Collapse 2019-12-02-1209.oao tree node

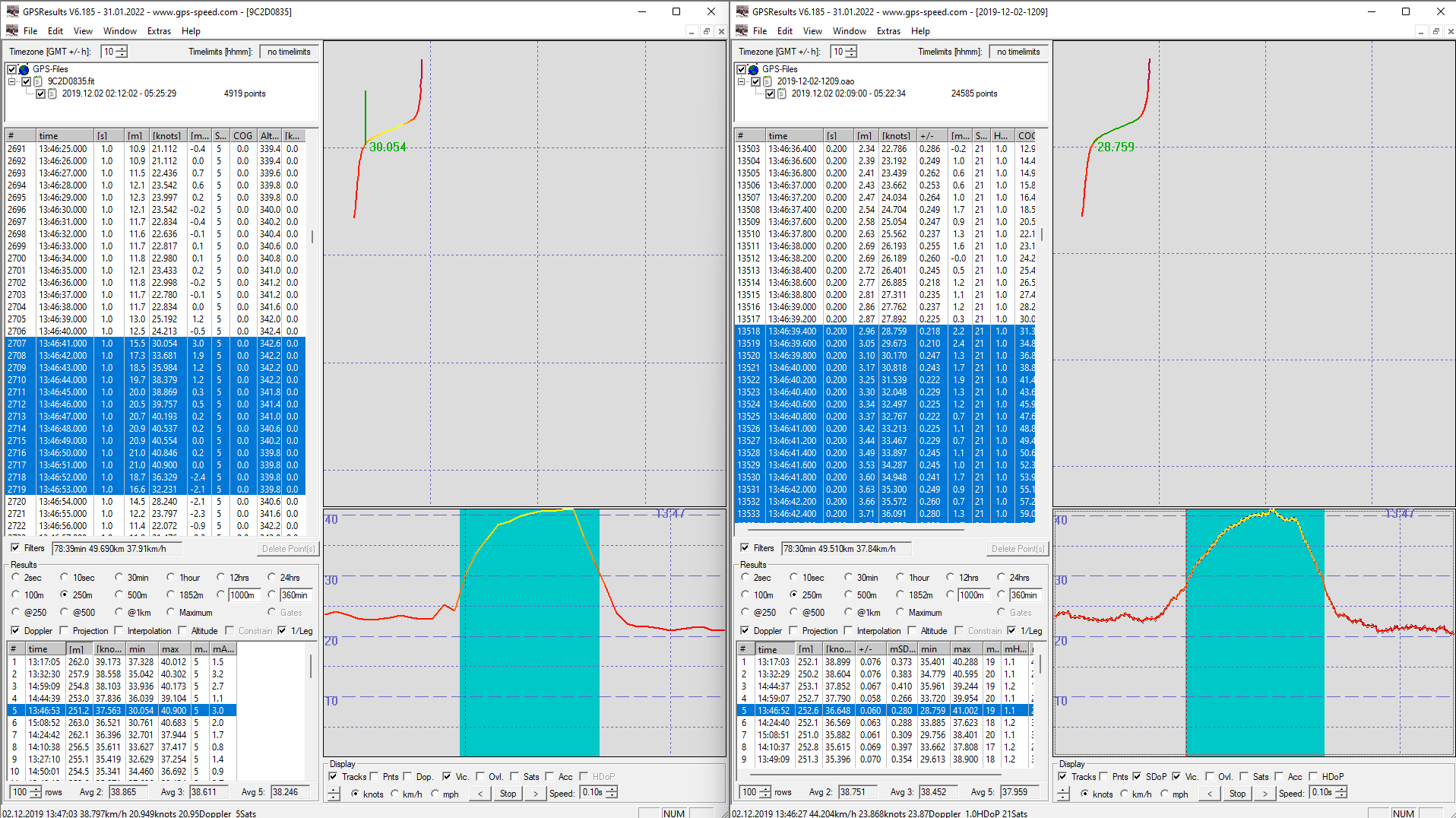(x=742, y=81)
